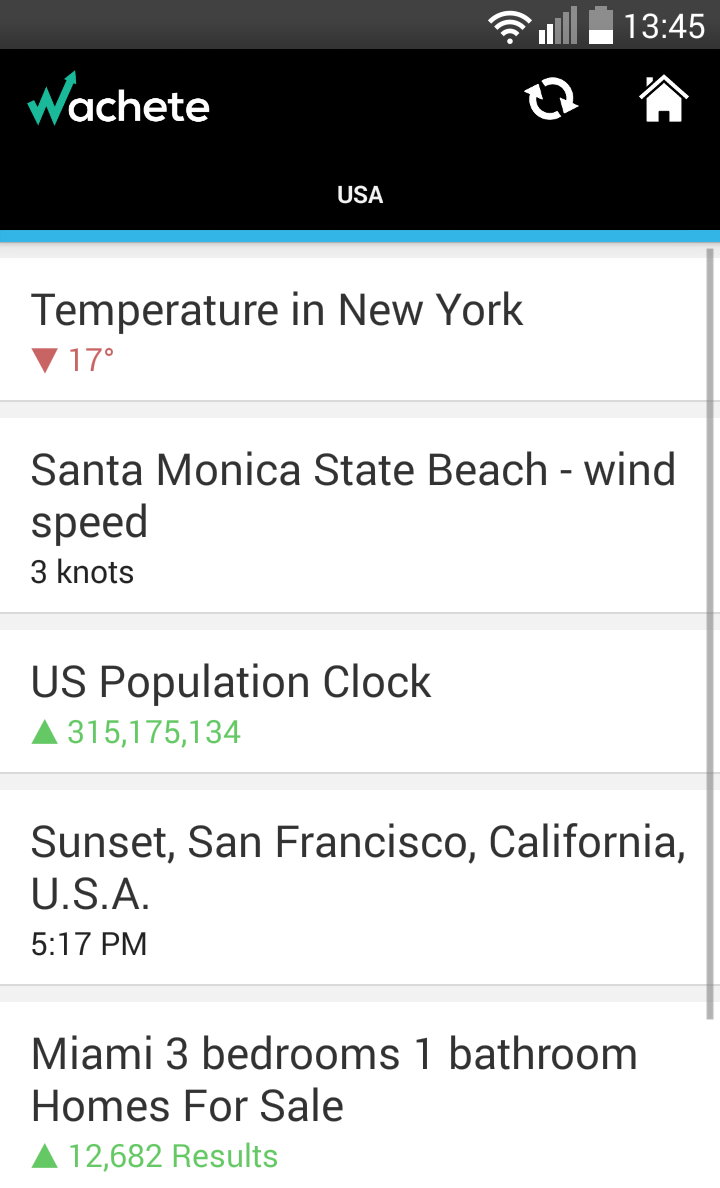
Task: Open Santa Monica State Beach wind speed
Action: click(353, 495)
